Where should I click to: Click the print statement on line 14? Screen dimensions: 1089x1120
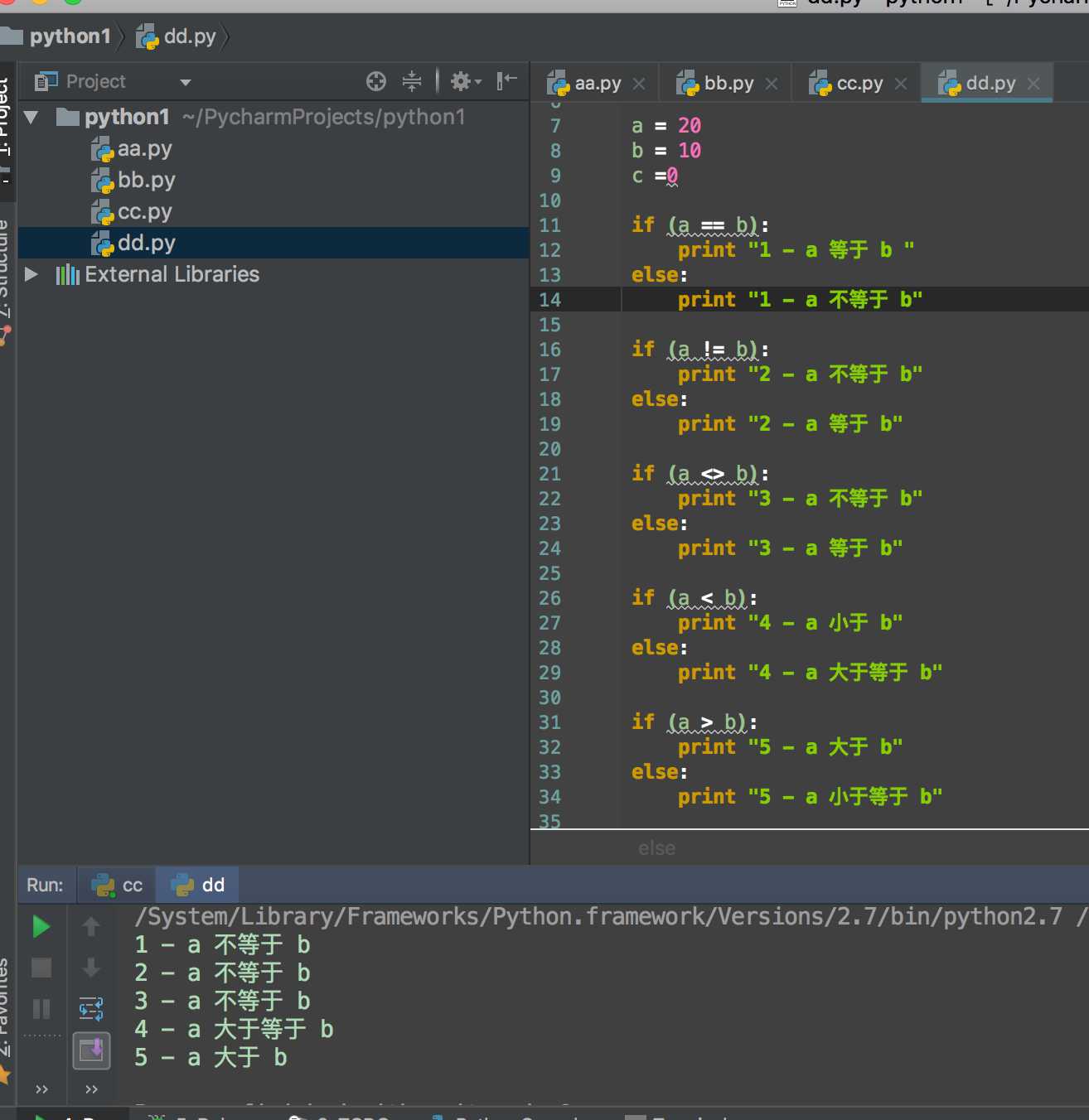point(800,300)
